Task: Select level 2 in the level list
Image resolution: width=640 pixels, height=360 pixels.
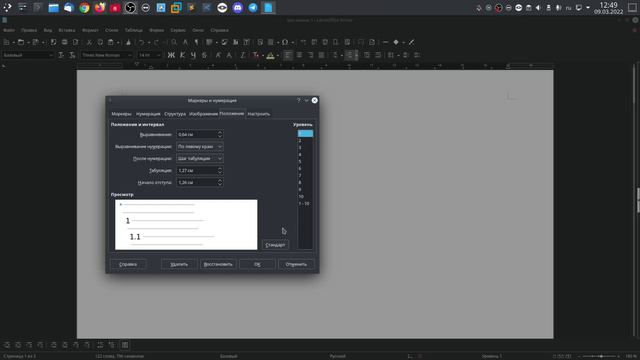Action: point(305,140)
